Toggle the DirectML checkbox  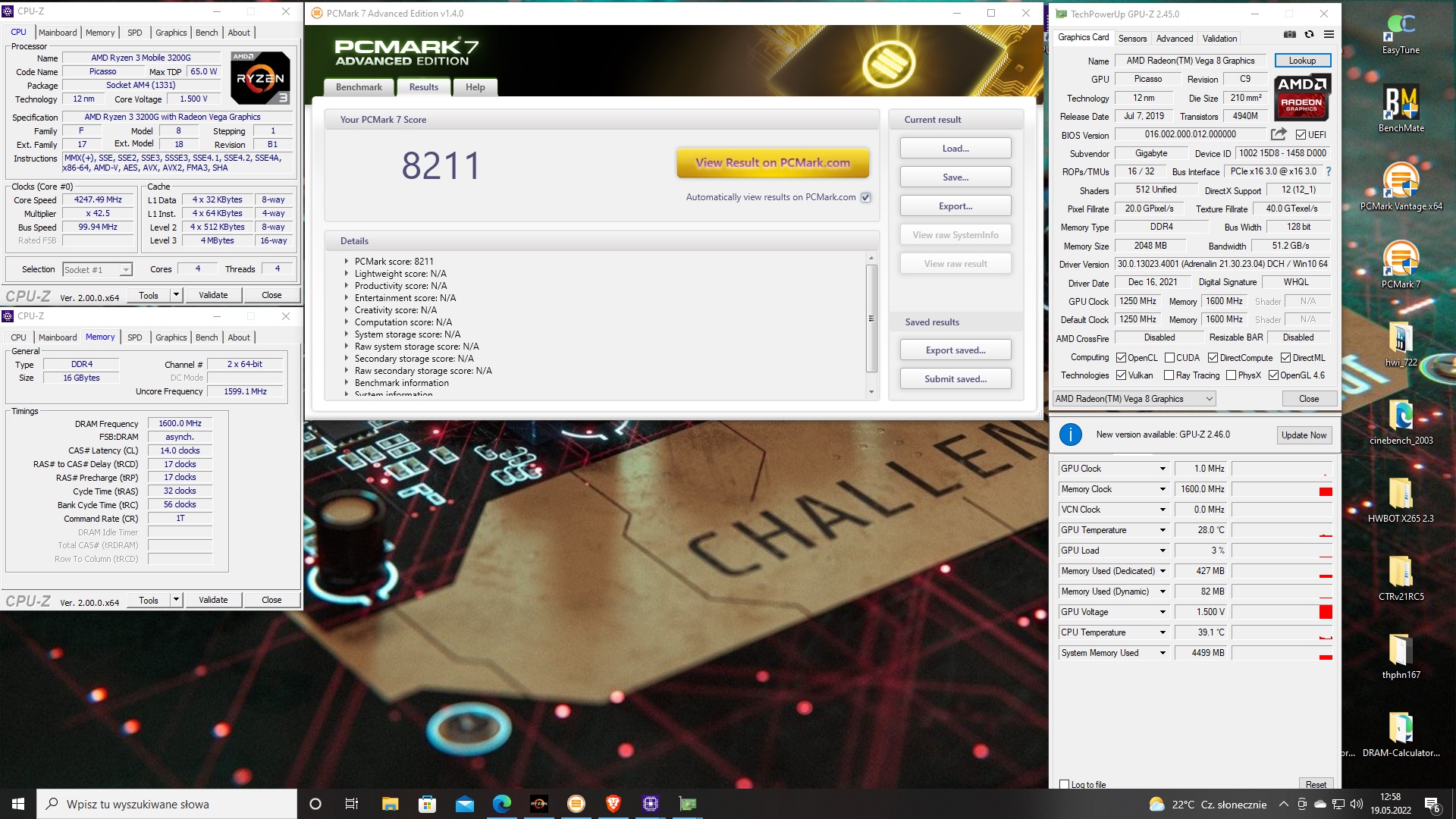click(1285, 358)
